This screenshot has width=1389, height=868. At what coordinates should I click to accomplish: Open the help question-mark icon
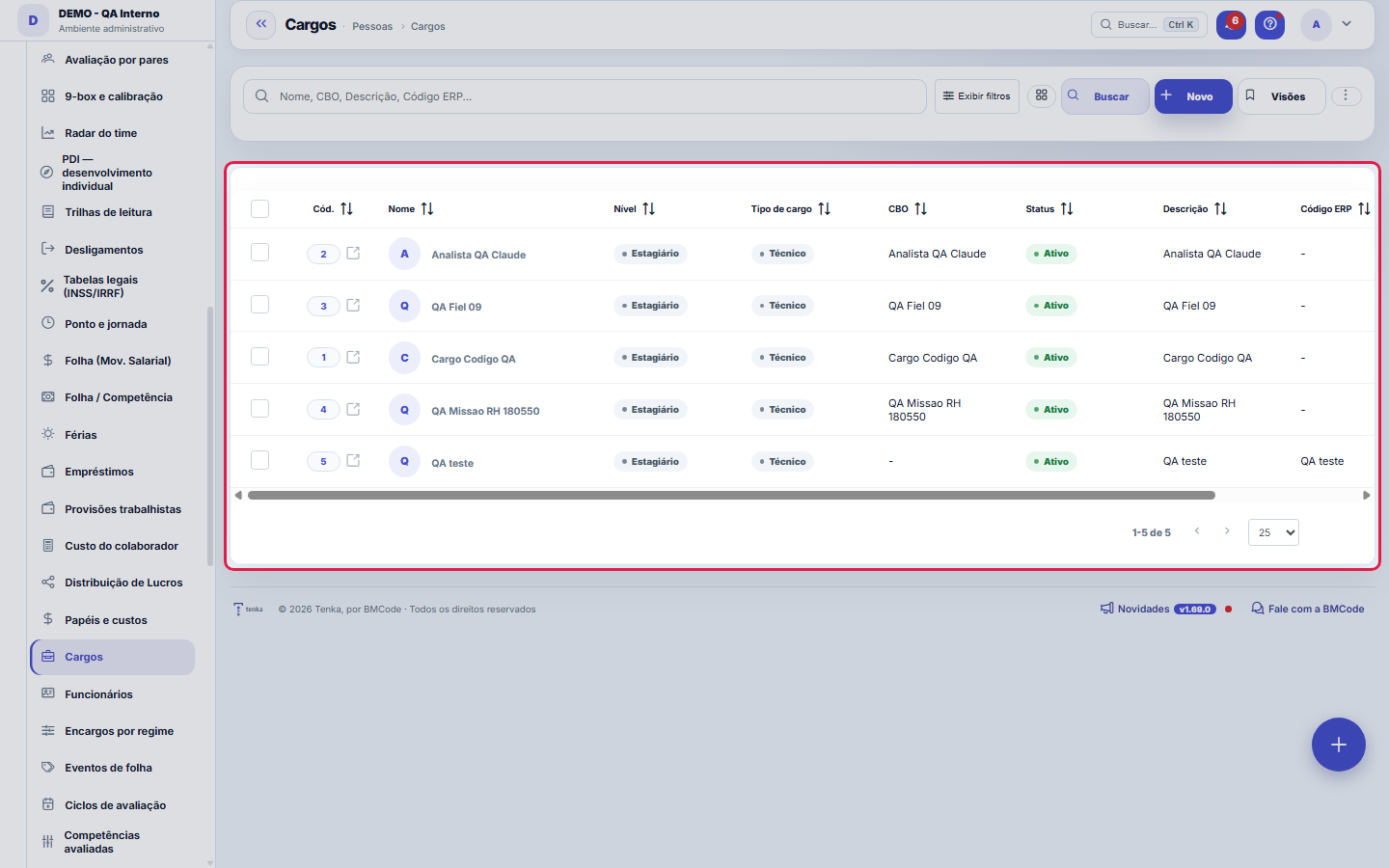click(1270, 24)
